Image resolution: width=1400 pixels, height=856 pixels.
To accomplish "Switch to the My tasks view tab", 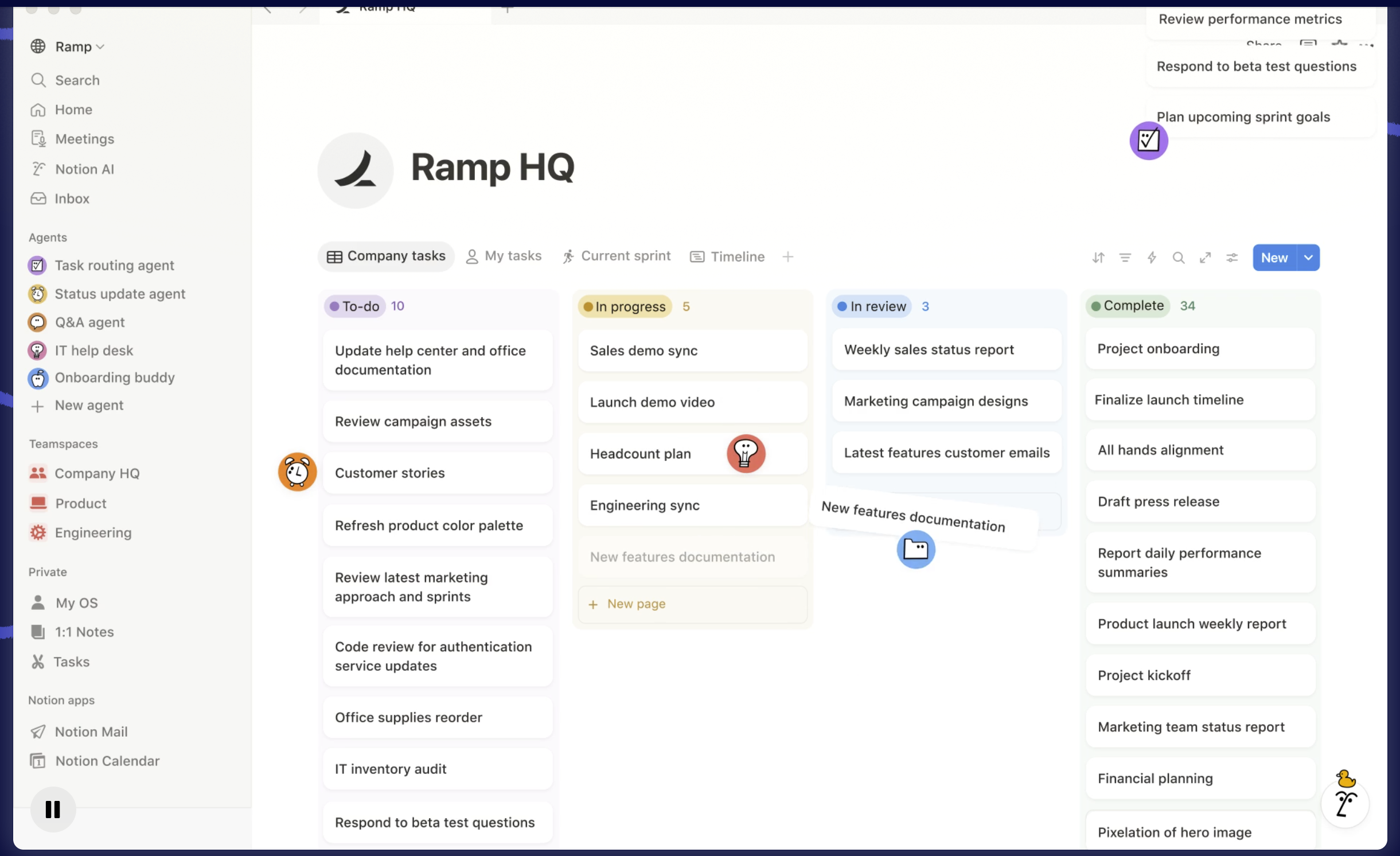I will (x=504, y=256).
